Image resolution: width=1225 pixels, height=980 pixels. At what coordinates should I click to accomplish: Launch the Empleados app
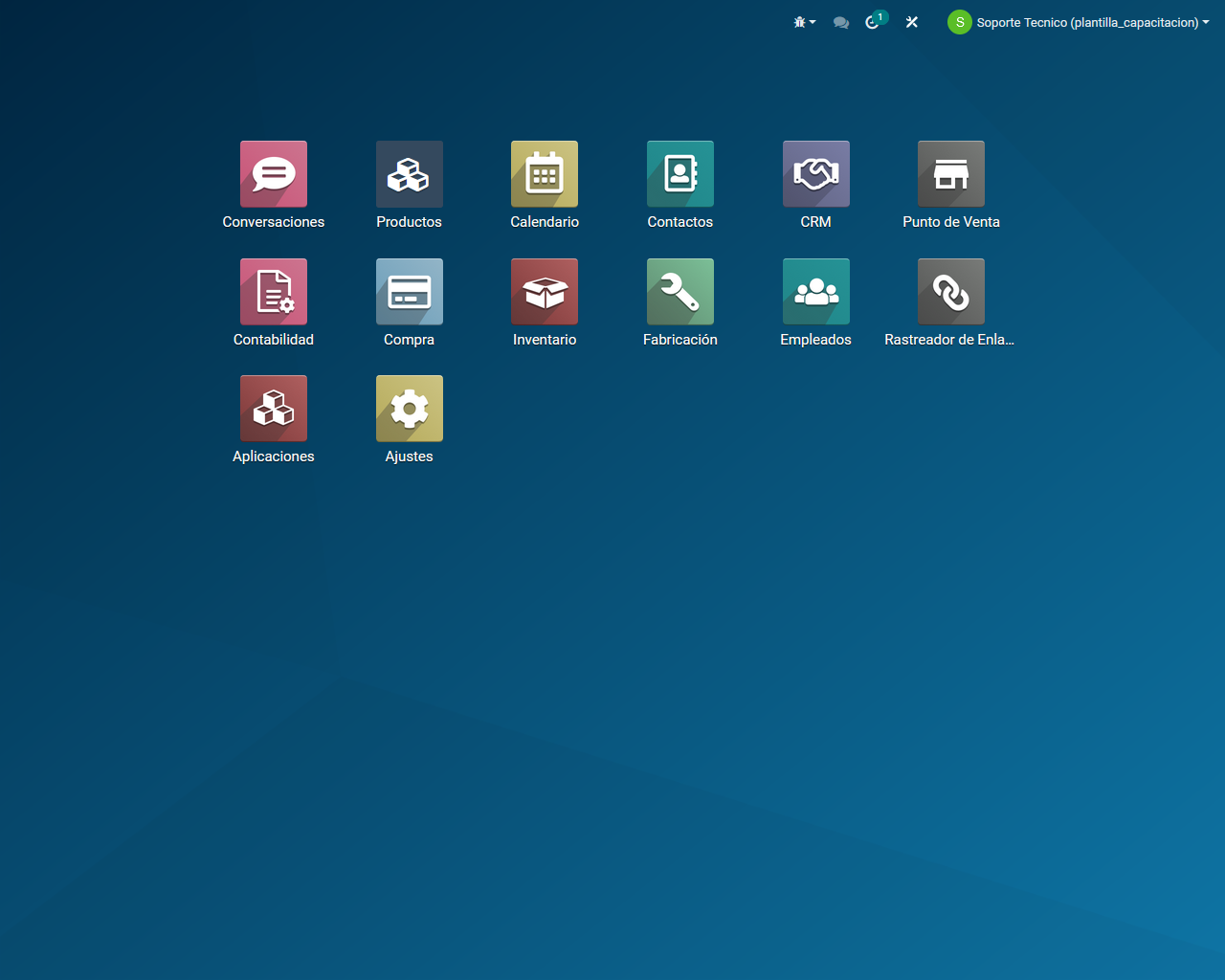pyautogui.click(x=815, y=292)
